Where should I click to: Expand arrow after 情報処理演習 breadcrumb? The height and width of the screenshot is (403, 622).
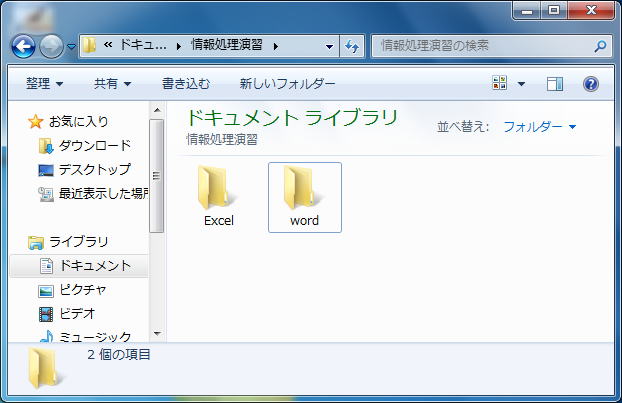tap(276, 46)
